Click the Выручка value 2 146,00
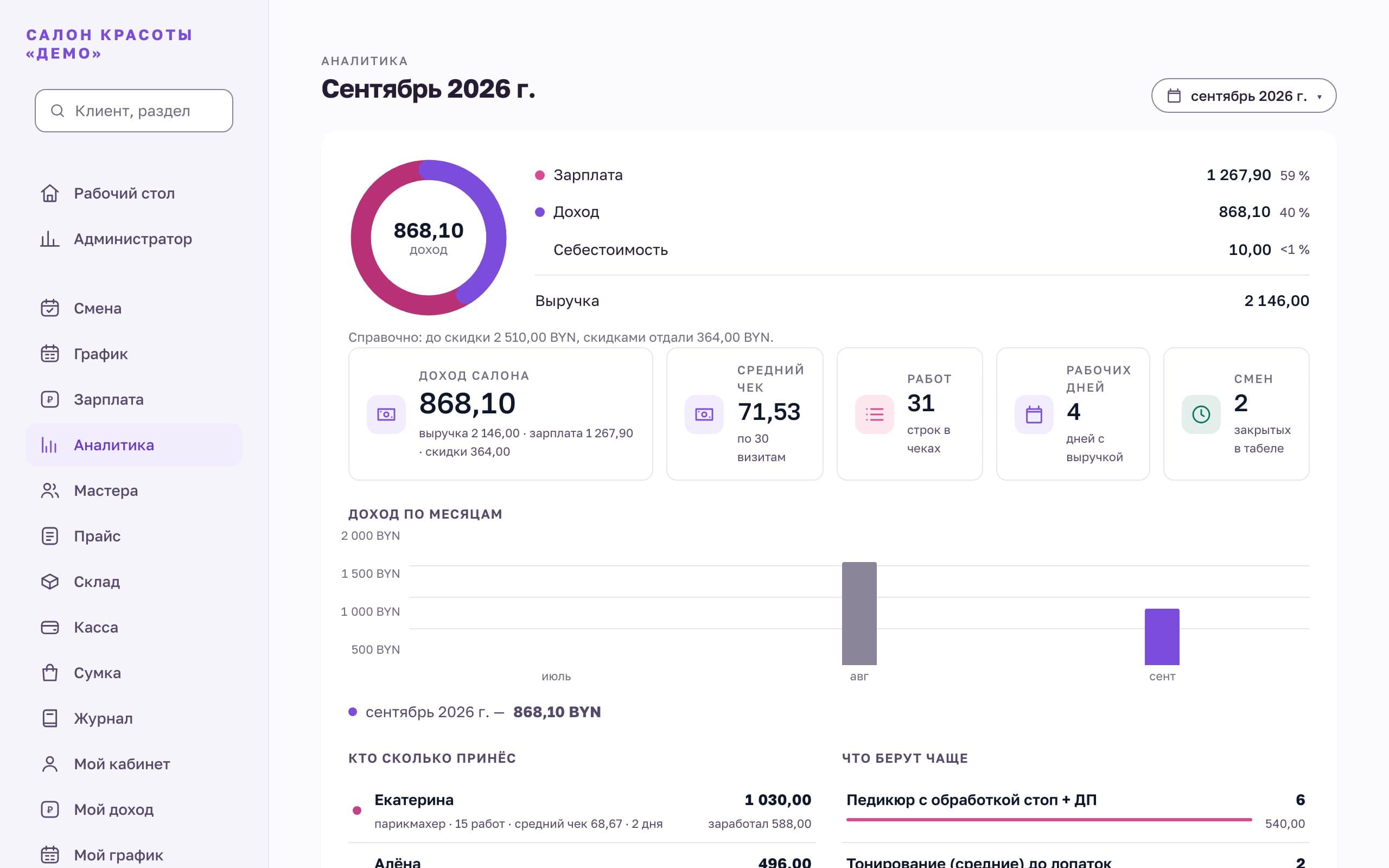This screenshot has width=1389, height=868. (1277, 301)
